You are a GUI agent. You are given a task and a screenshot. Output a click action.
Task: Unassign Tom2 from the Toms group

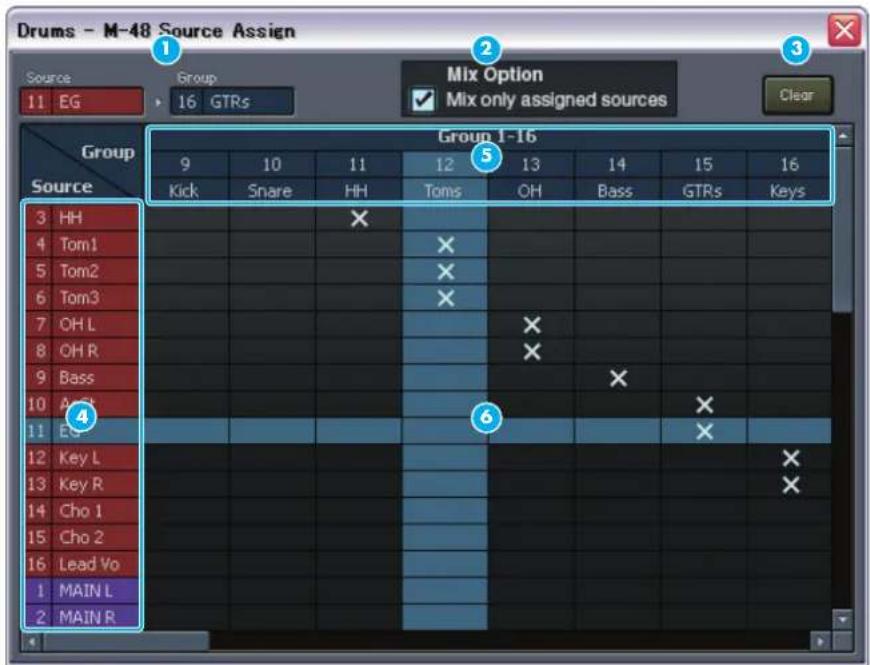tap(445, 272)
